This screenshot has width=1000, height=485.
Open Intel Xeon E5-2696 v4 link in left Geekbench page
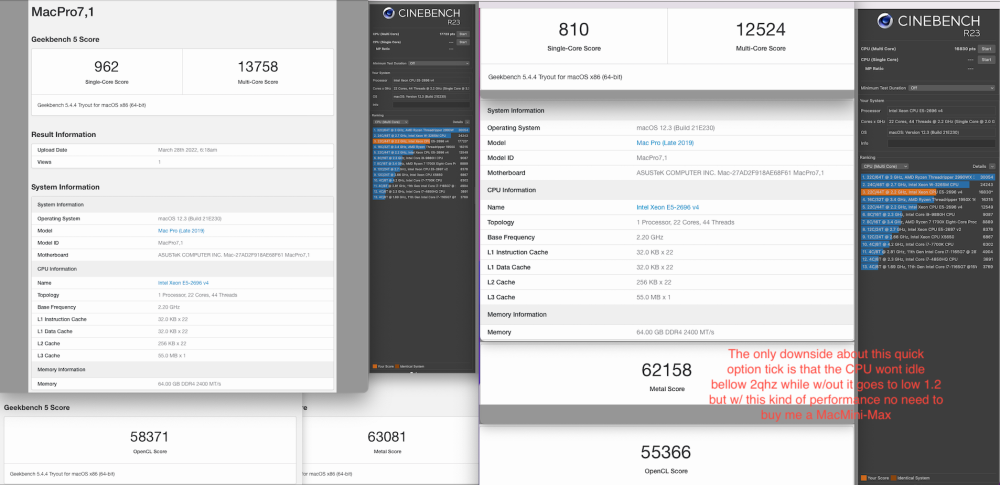pos(184,282)
